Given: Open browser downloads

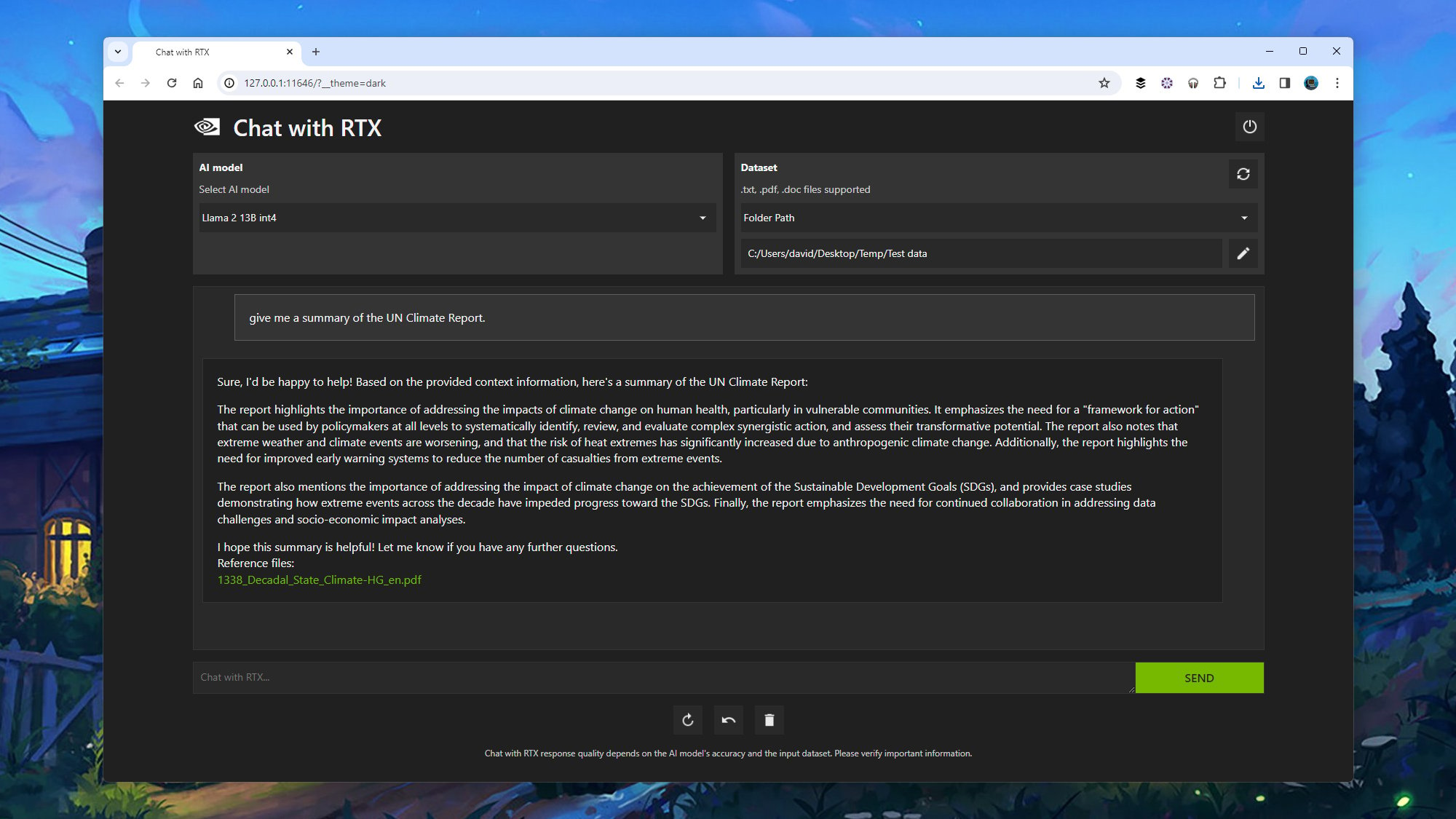Looking at the screenshot, I should (x=1258, y=83).
